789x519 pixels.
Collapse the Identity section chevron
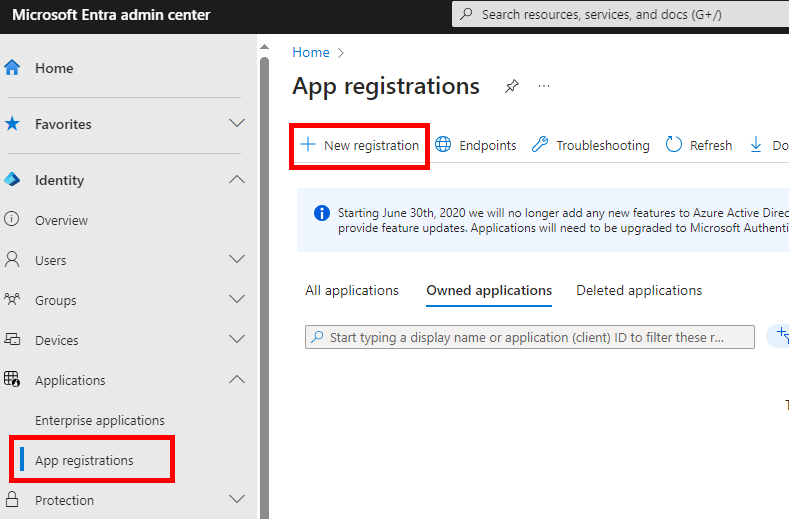(237, 180)
